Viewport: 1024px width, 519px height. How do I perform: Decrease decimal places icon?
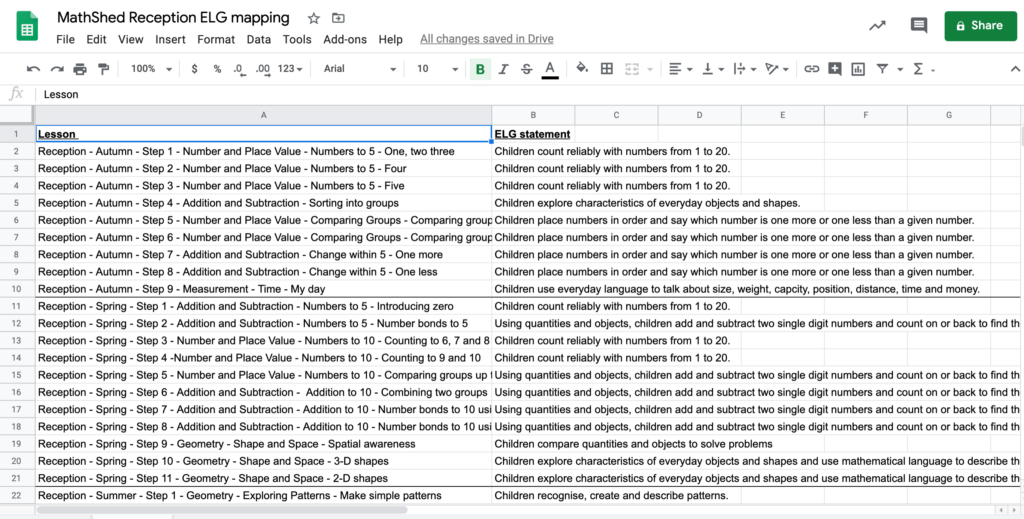239,69
